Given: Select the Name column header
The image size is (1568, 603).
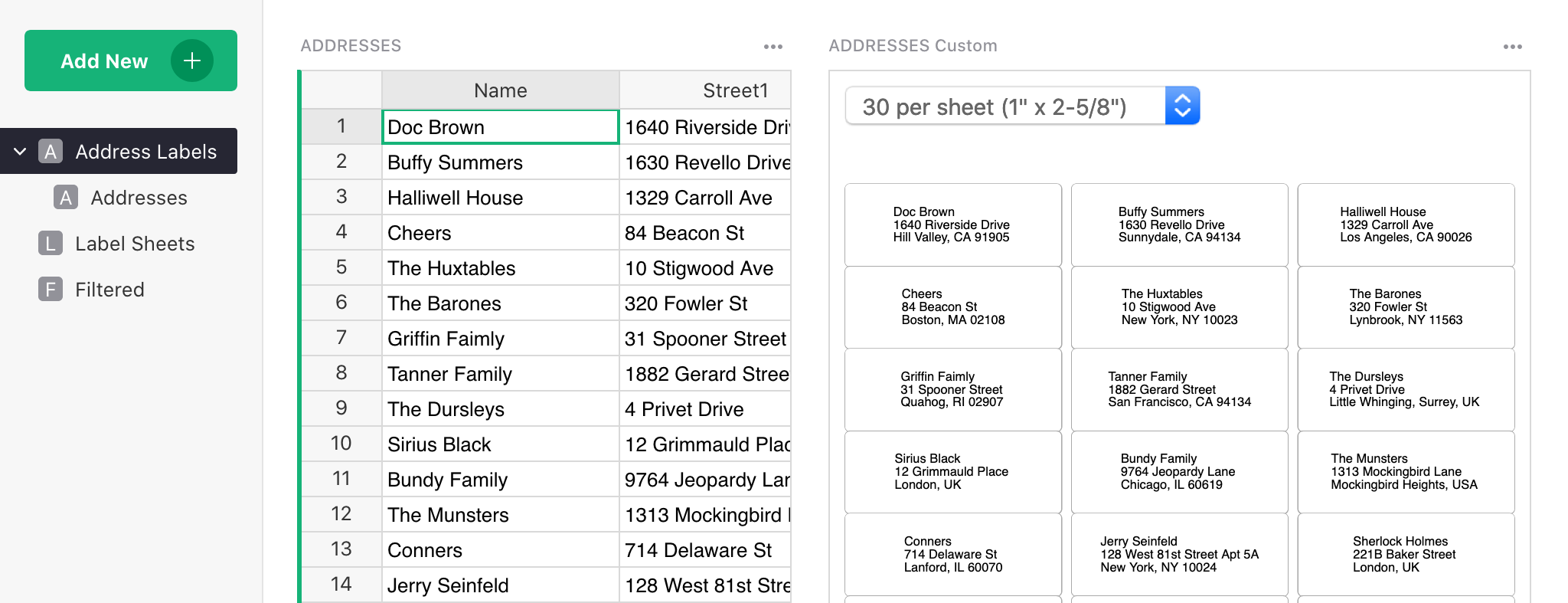Looking at the screenshot, I should (x=501, y=90).
